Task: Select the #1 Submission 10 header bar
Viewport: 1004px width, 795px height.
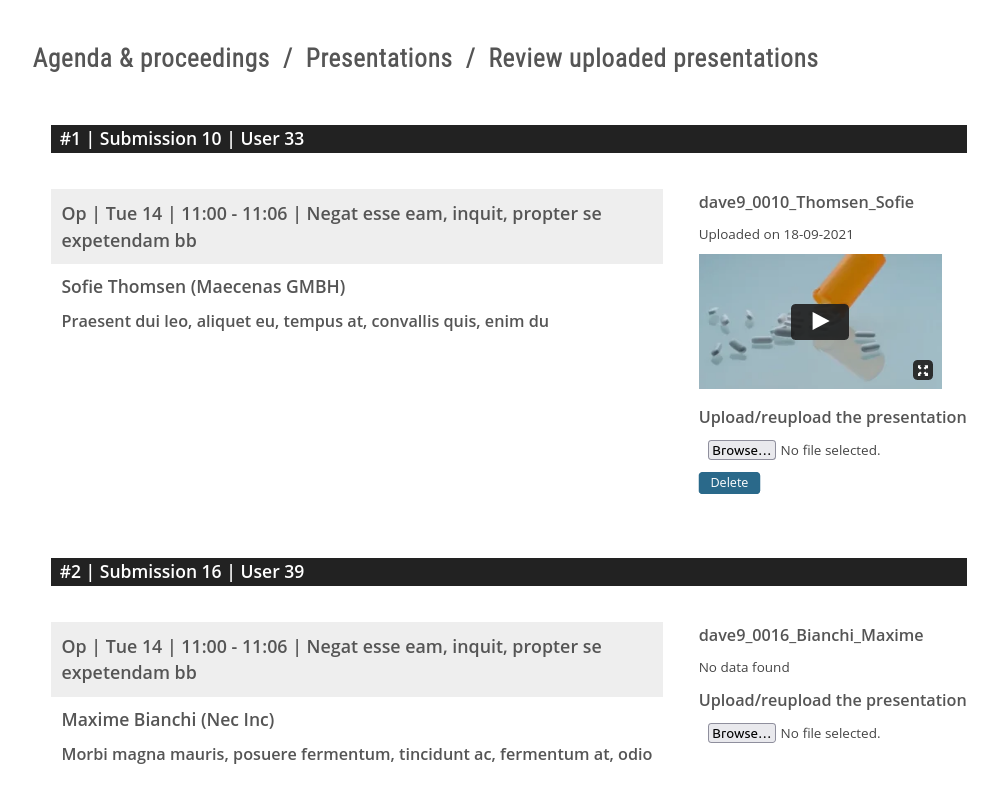Action: point(508,139)
